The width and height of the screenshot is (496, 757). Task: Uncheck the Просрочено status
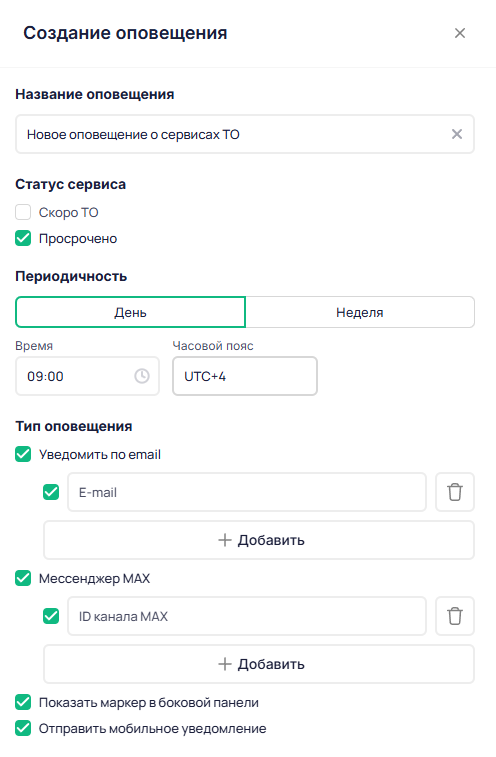tap(23, 238)
